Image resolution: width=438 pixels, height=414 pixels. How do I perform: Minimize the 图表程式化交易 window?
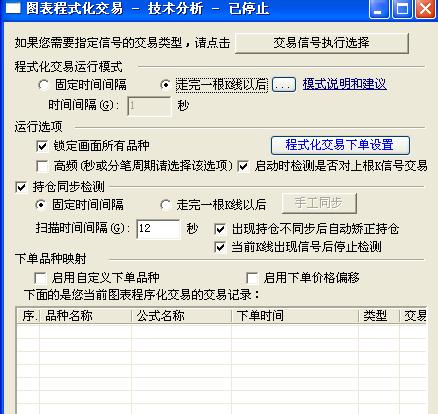379,9
